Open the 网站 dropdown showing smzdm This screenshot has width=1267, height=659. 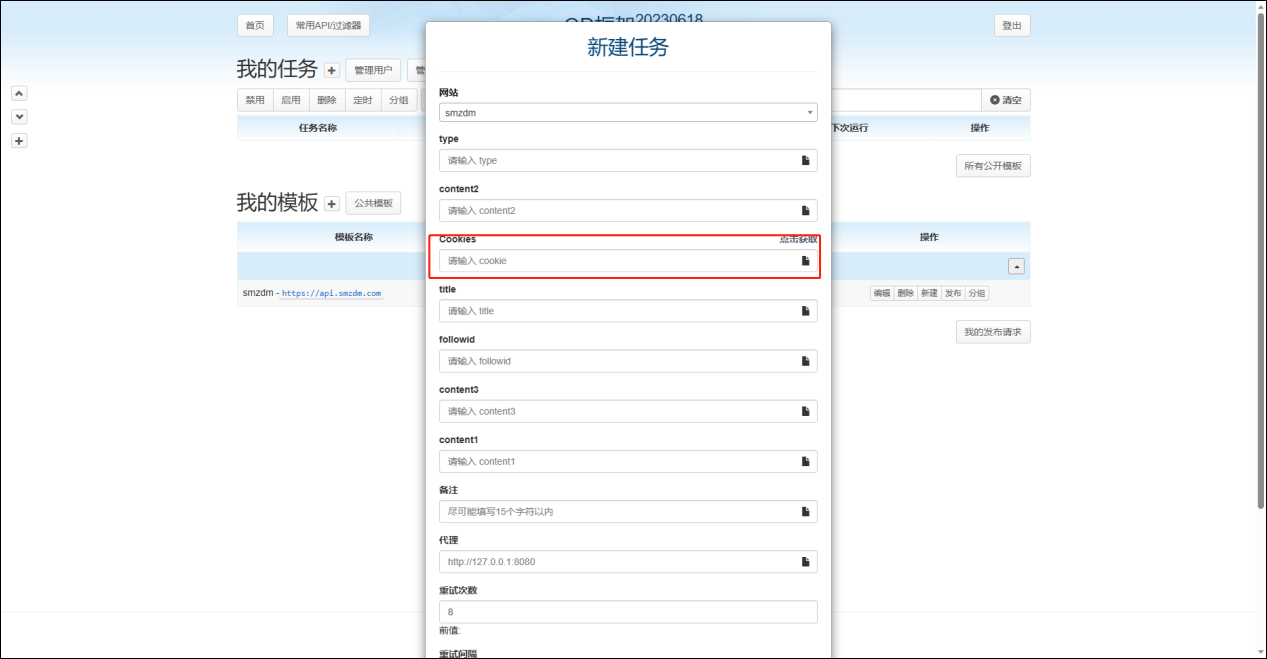pos(628,113)
